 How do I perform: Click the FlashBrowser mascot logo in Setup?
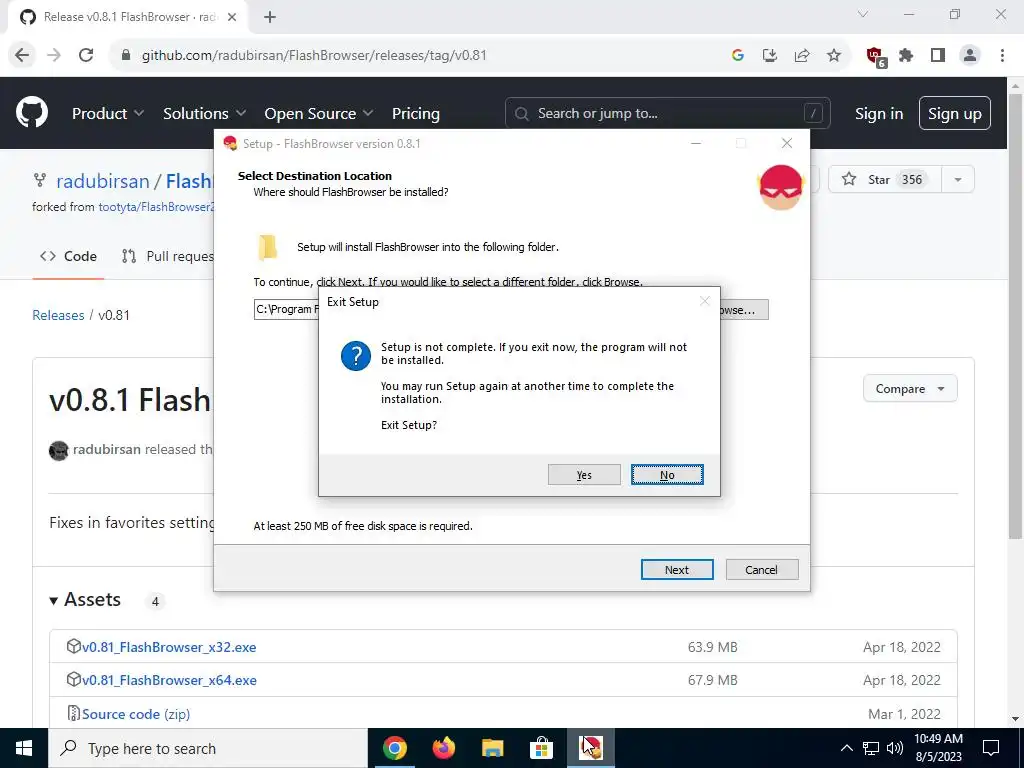tap(780, 187)
